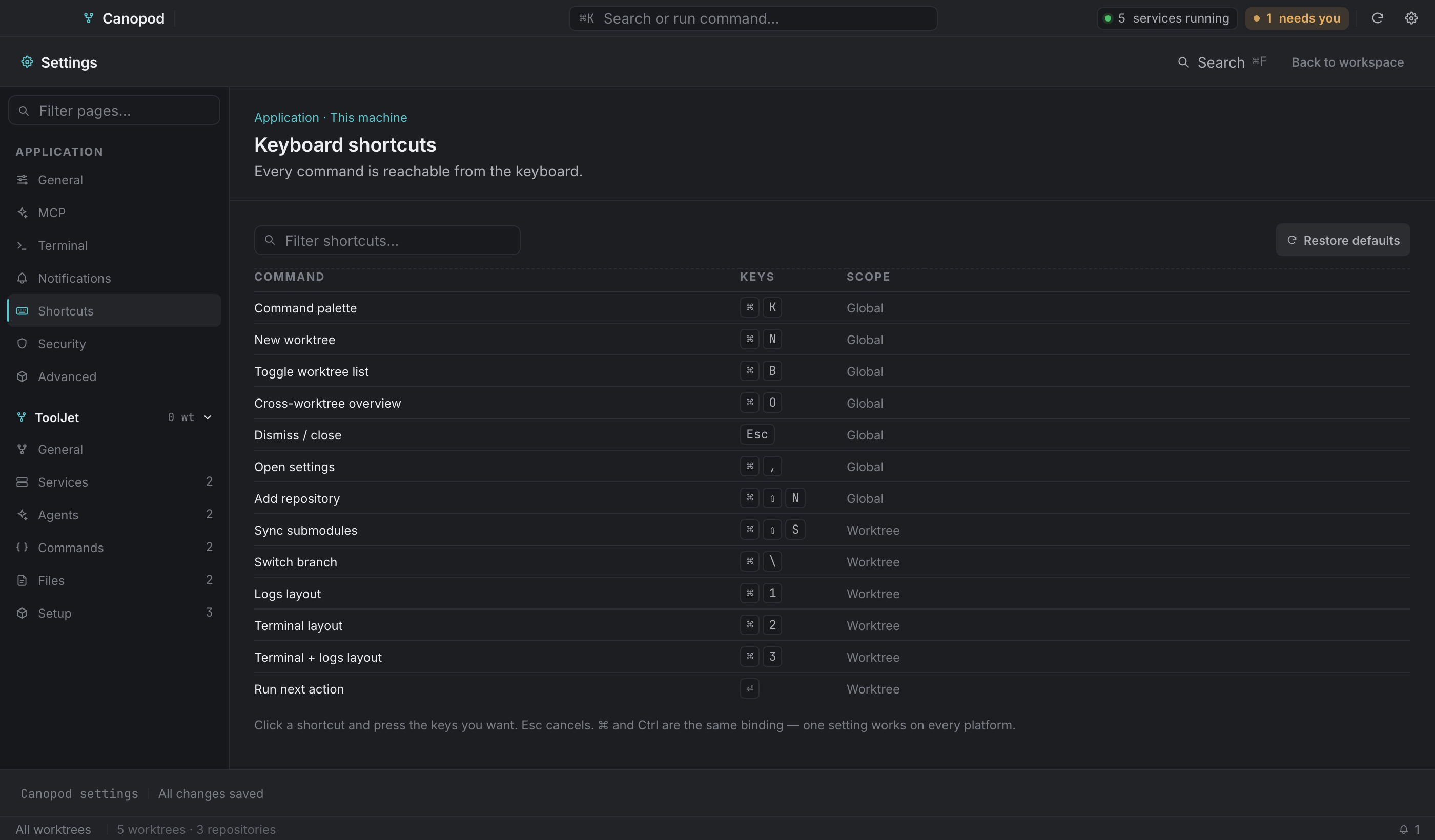Edit the Esc key for Dismiss / close
Screen dimensions: 1435x840
point(757,434)
